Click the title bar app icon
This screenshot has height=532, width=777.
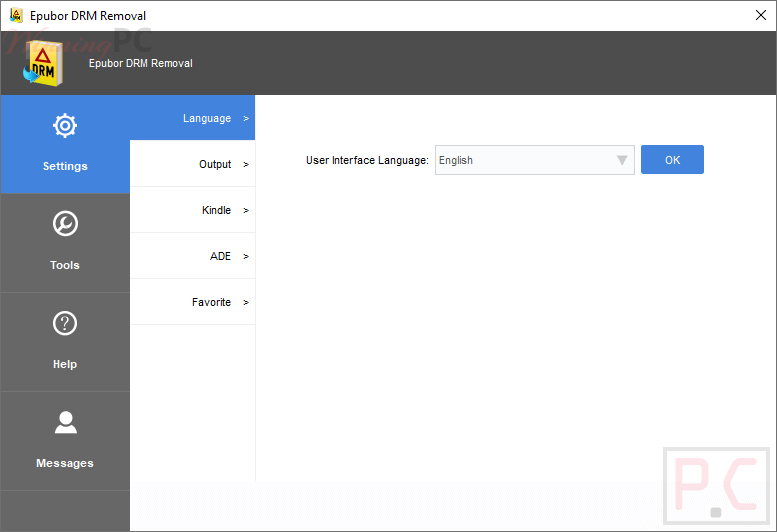(16, 15)
